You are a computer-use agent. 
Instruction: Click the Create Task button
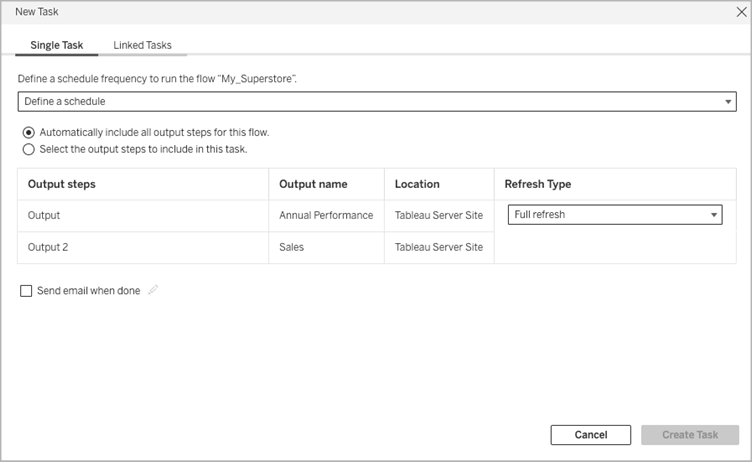[x=690, y=435]
